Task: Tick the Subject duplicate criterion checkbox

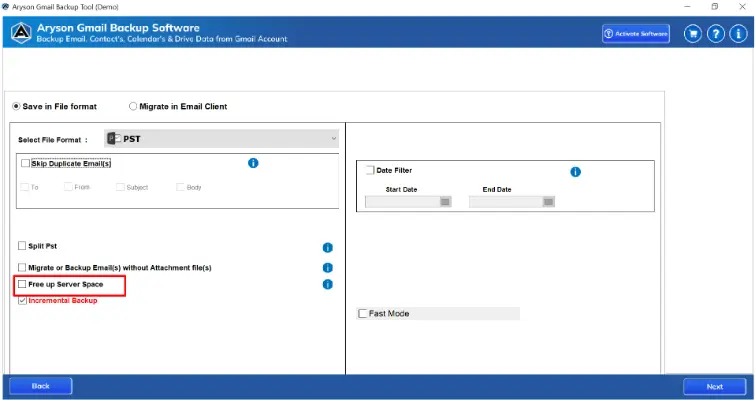Action: (x=120, y=187)
